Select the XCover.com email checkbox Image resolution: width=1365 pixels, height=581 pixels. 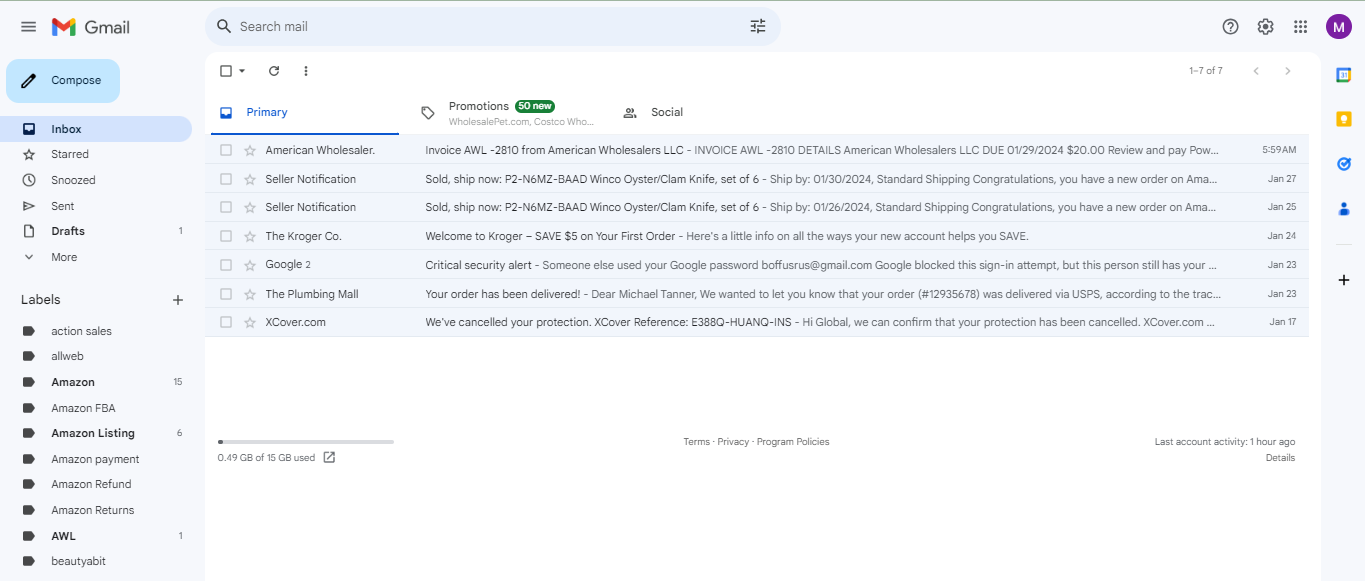[x=226, y=322]
